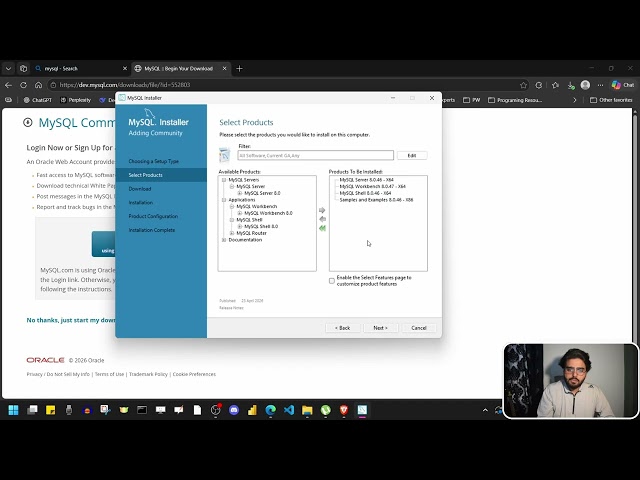Screen dimensions: 640x480
Task: Open the Programing Resources bookmark folder
Action: click(x=515, y=100)
